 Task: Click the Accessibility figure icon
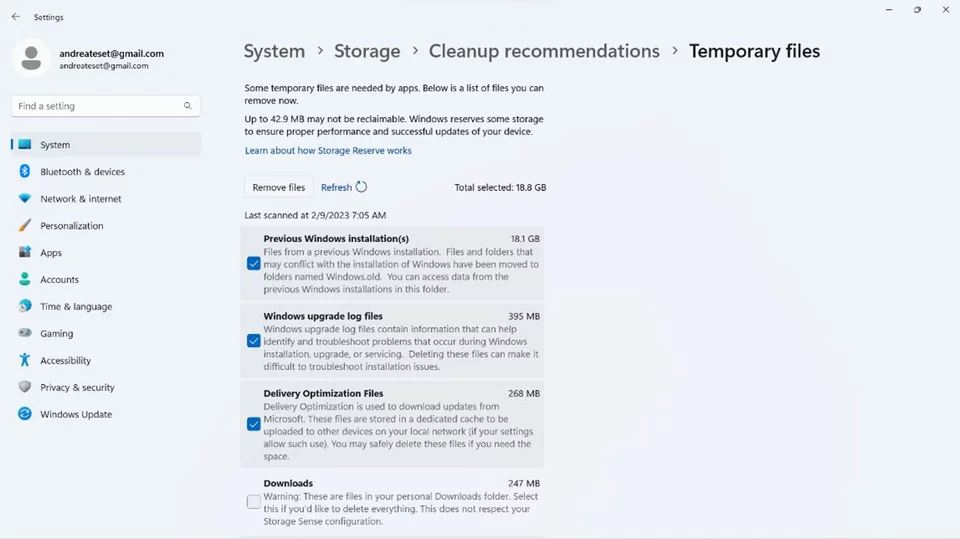coord(24,360)
